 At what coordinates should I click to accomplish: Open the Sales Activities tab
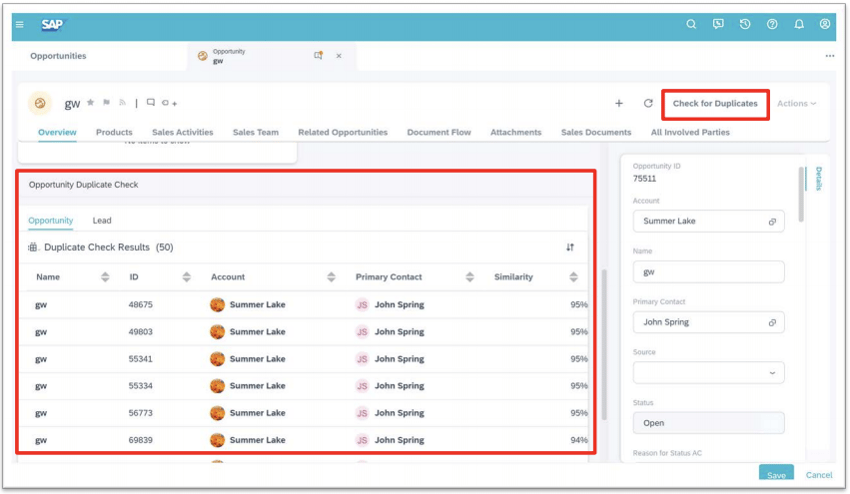coord(183,132)
